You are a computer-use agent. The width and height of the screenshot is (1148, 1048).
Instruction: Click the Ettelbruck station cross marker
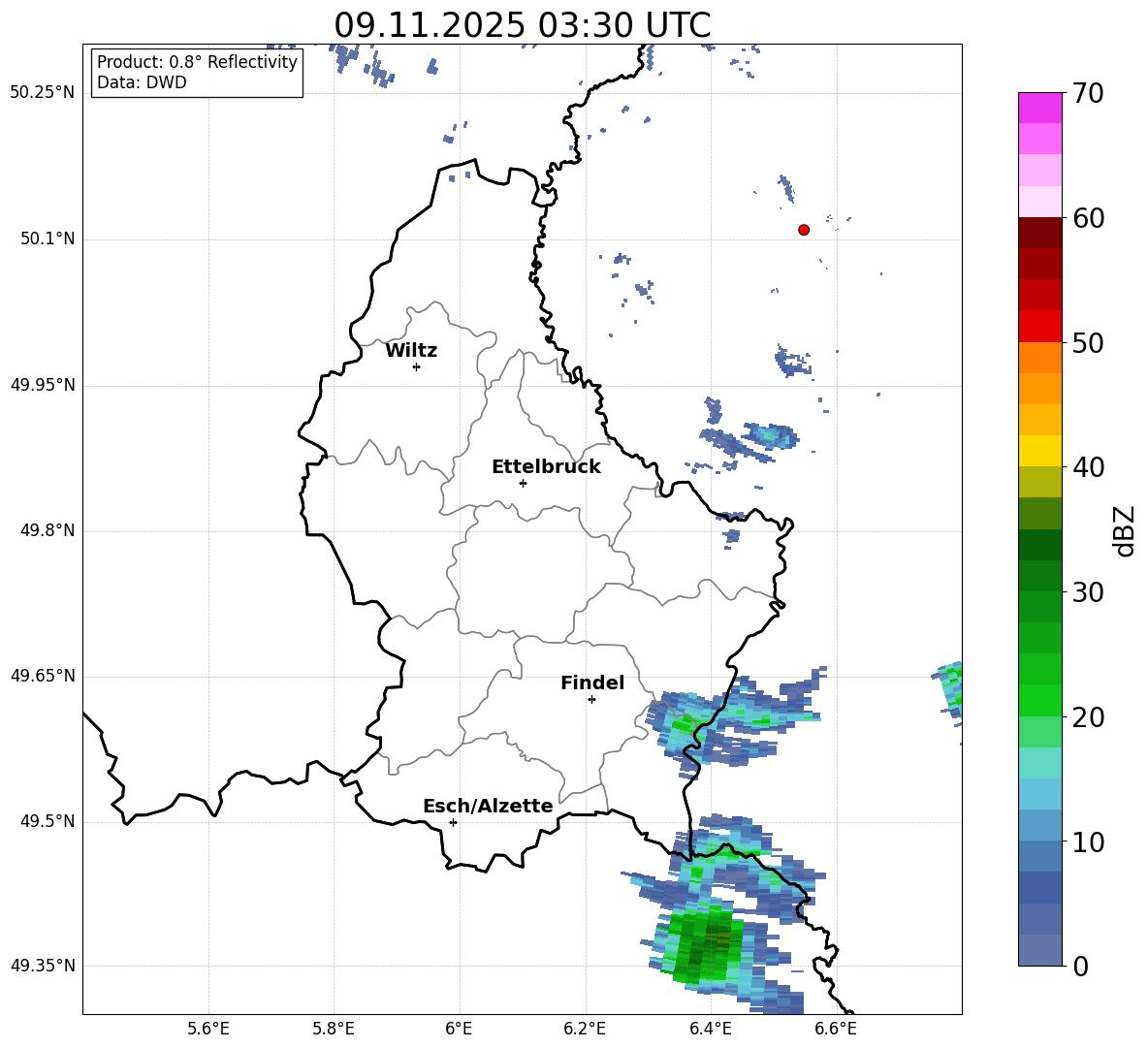(x=523, y=483)
